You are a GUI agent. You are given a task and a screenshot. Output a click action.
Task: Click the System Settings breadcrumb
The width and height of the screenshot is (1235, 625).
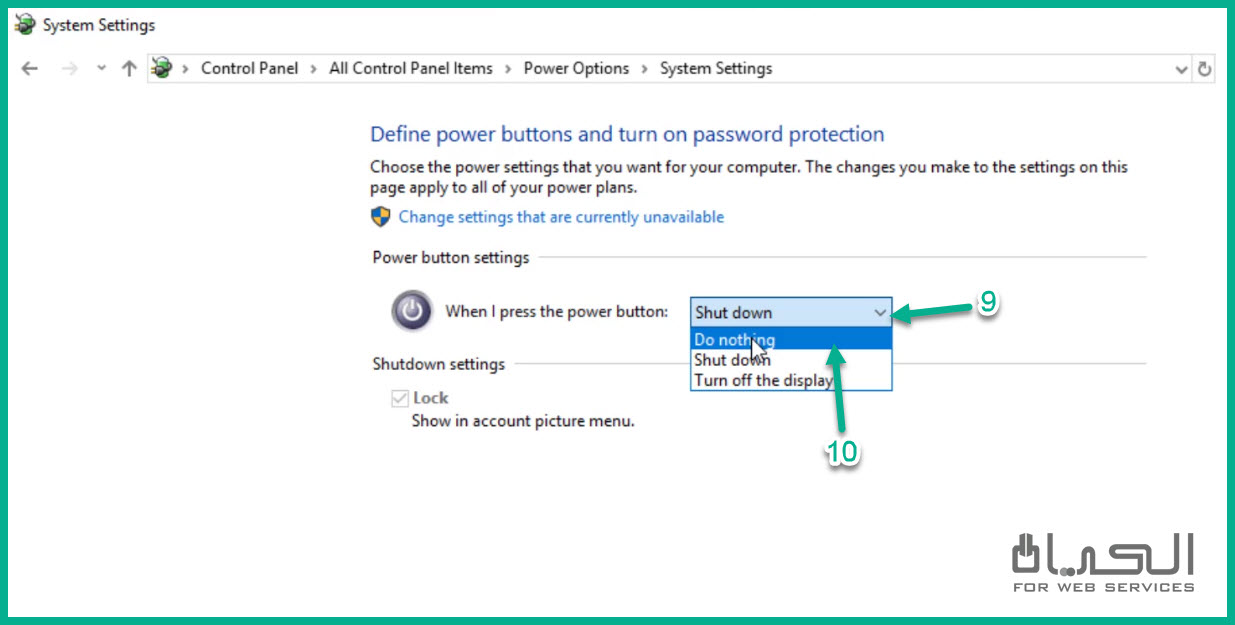pos(716,69)
